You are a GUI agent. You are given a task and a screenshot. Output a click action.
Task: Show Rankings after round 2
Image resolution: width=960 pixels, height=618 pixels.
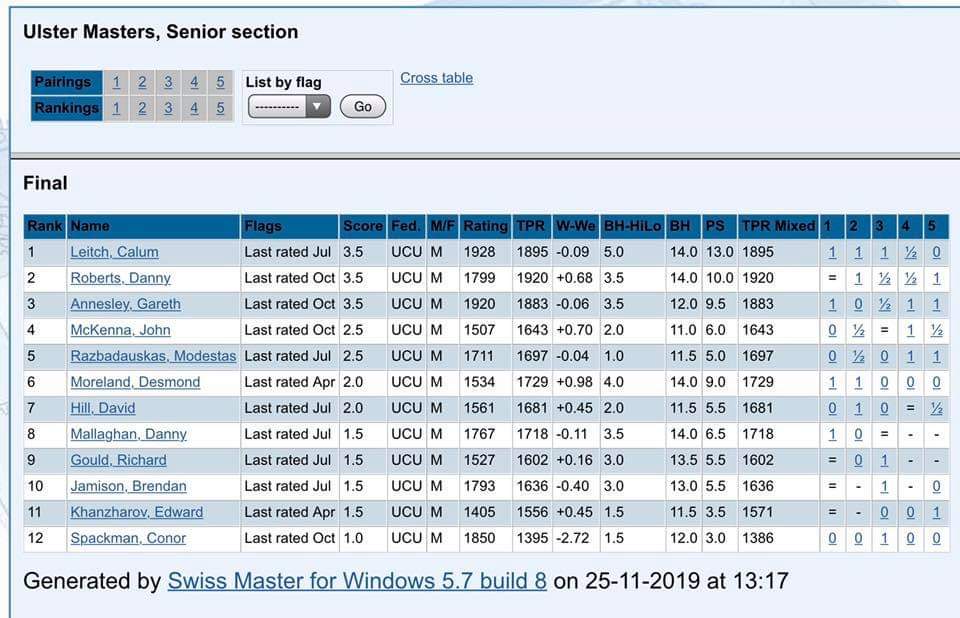[142, 108]
